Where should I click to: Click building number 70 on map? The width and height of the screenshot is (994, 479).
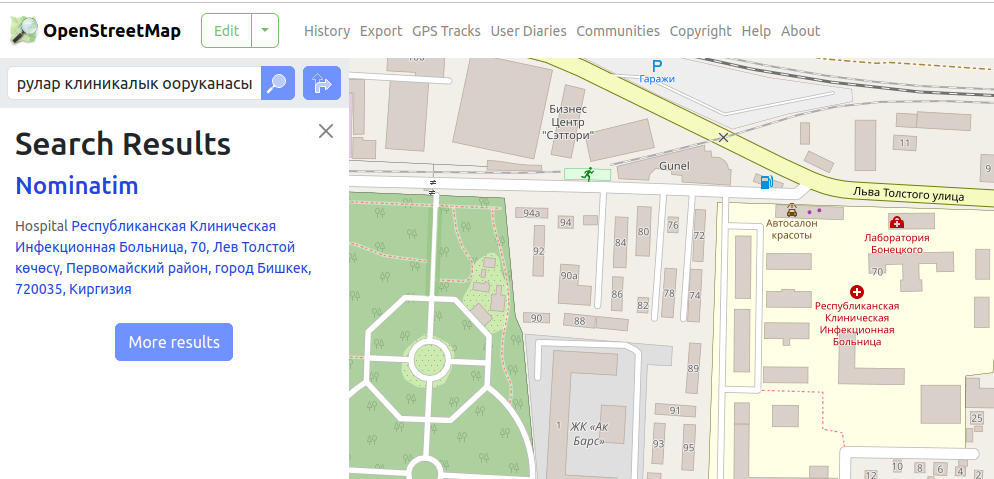coord(877,272)
